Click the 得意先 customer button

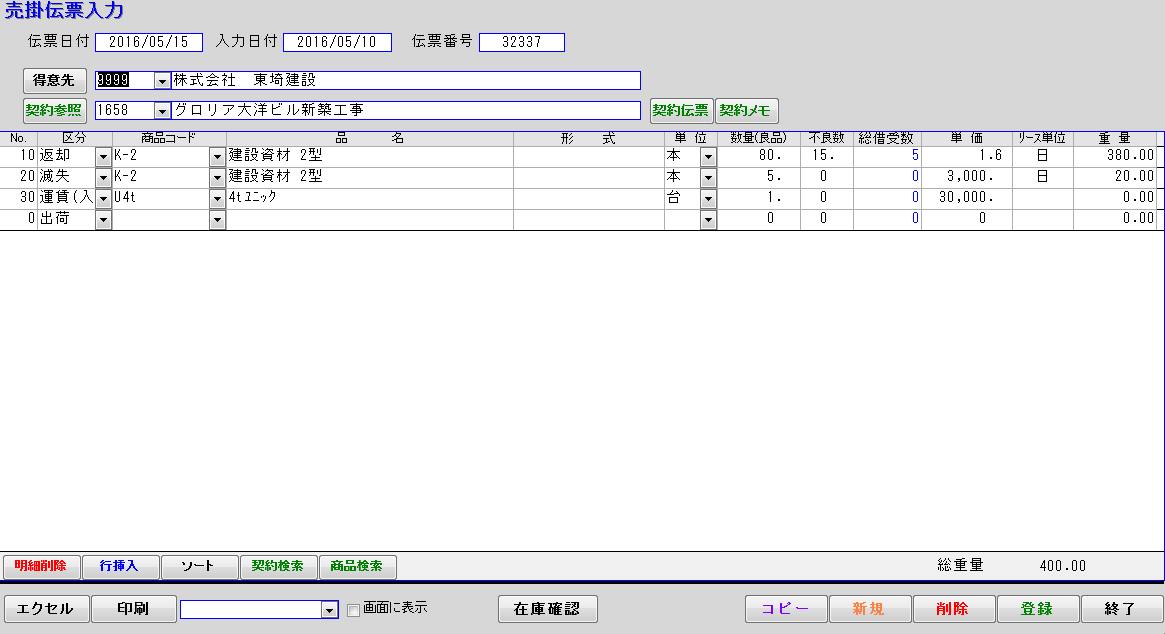click(55, 80)
